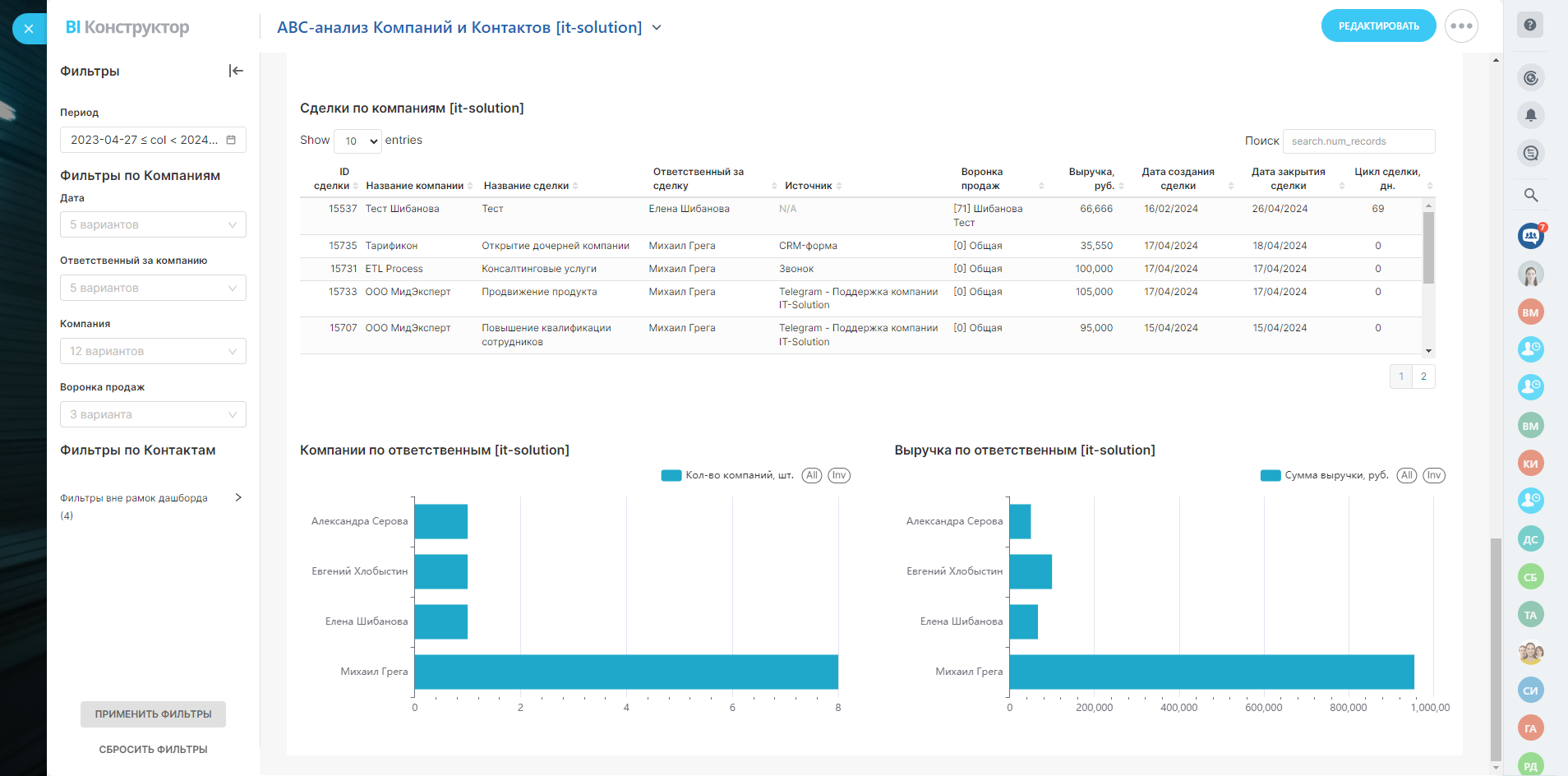This screenshot has width=1568, height=776.
Task: Open the group chat with 7 unread
Action: pyautogui.click(x=1529, y=237)
